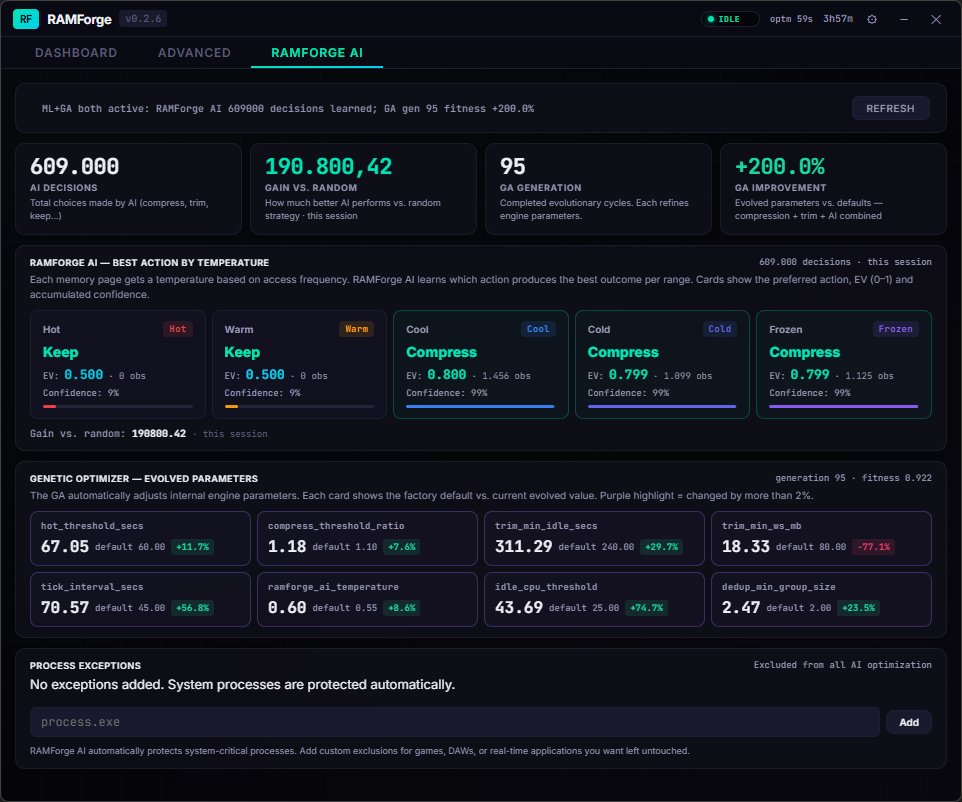Click the Frozen card confidence bar
962x802 pixels.
(x=844, y=406)
